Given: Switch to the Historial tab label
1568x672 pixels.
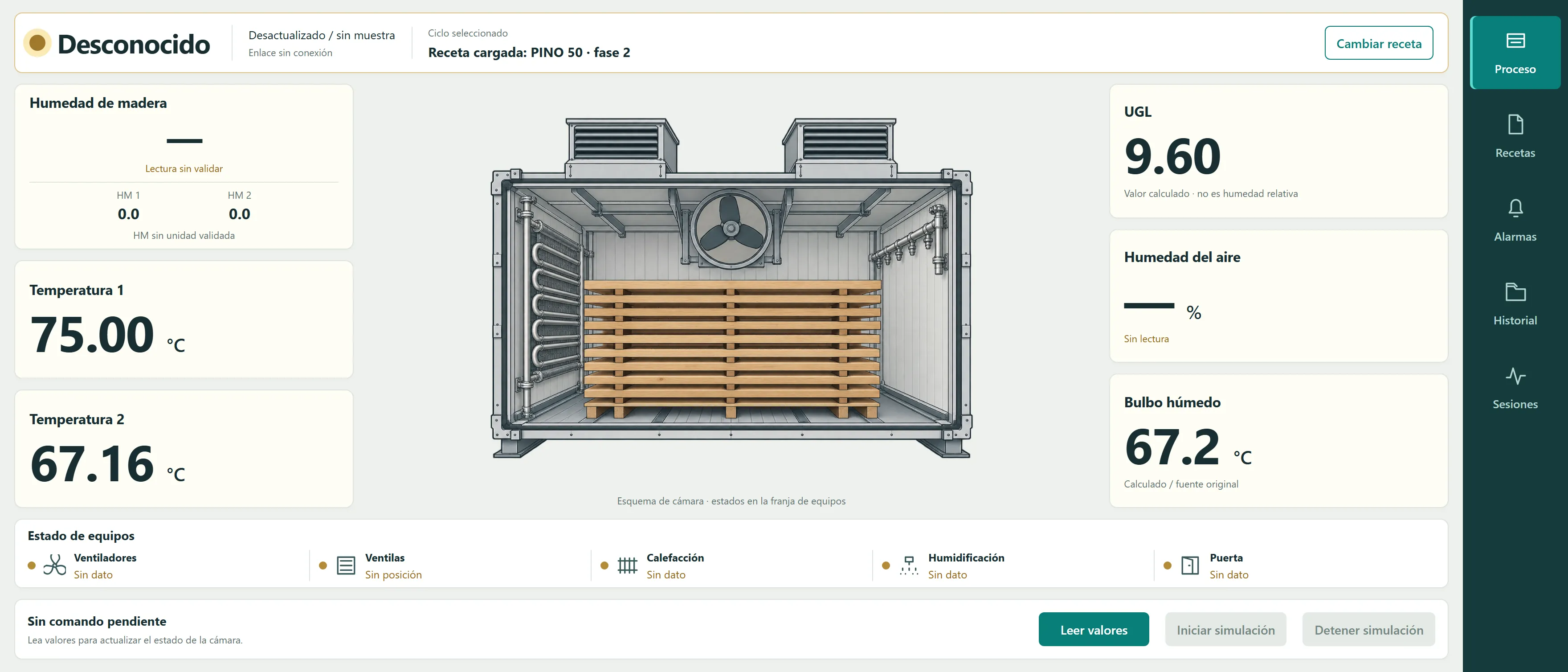Looking at the screenshot, I should pos(1515,320).
